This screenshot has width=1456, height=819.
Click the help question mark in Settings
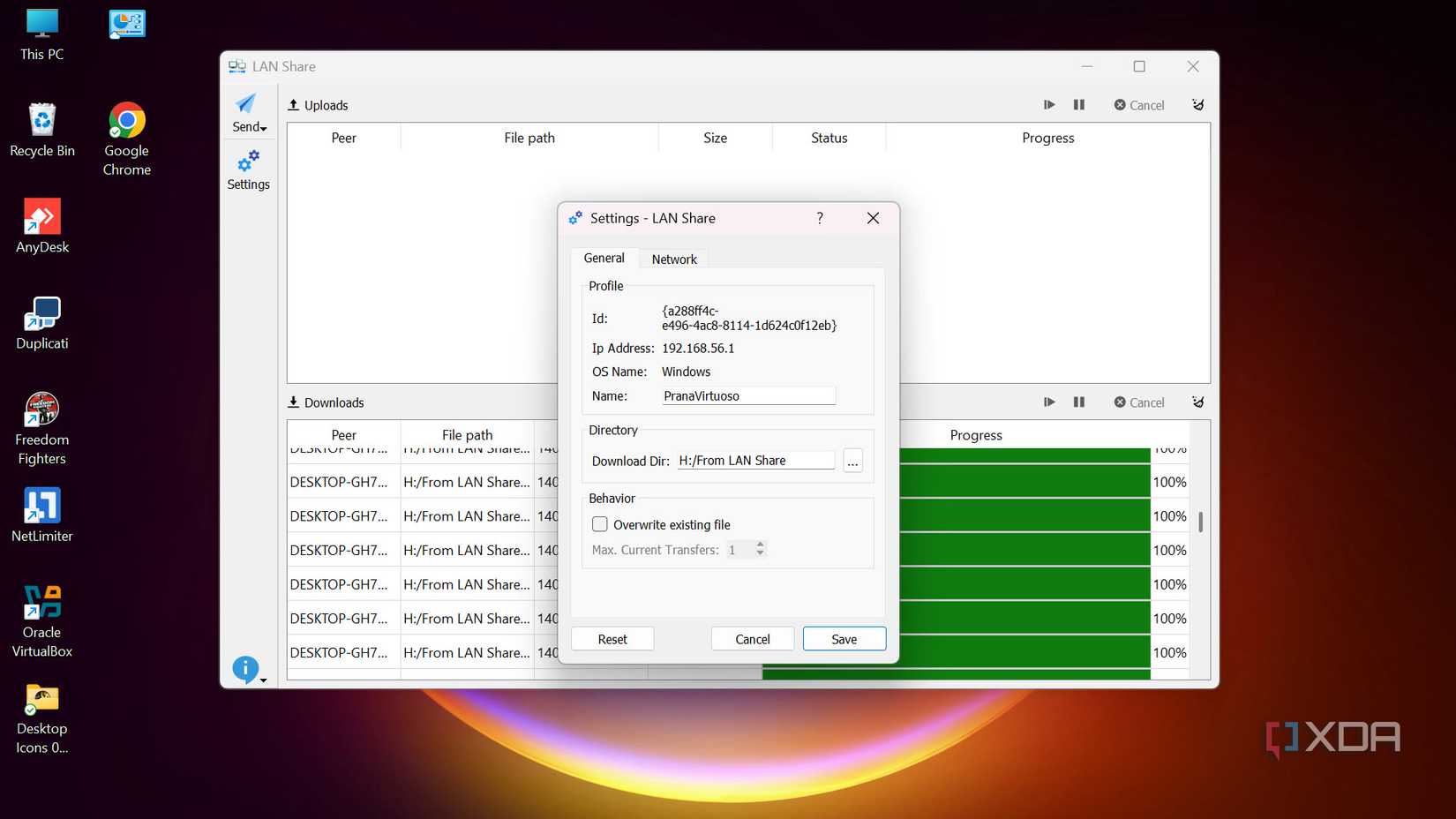click(x=820, y=218)
